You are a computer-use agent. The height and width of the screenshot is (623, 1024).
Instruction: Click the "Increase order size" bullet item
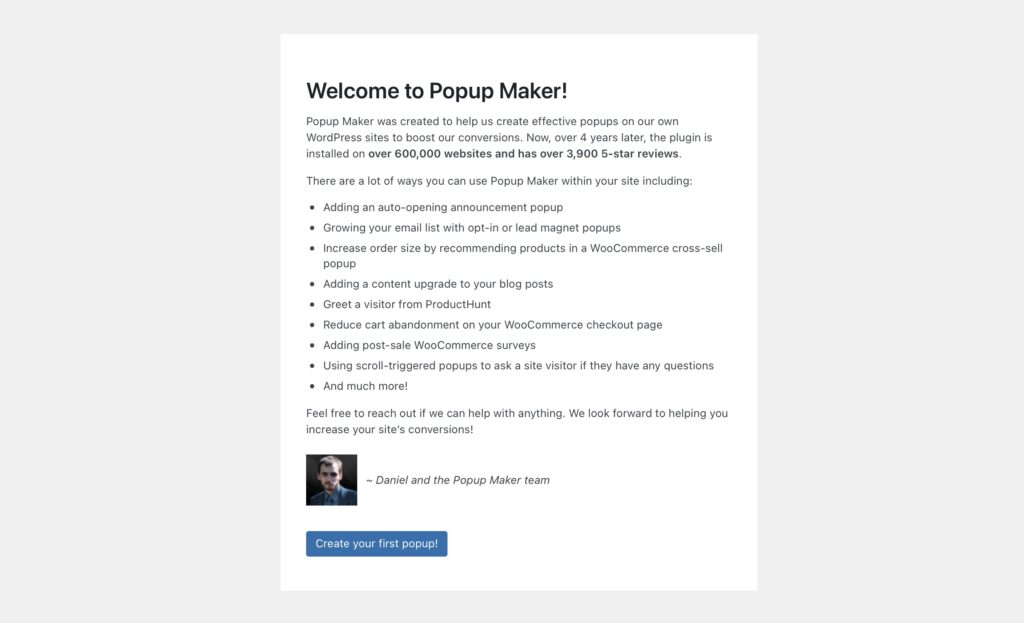pyautogui.click(x=522, y=248)
